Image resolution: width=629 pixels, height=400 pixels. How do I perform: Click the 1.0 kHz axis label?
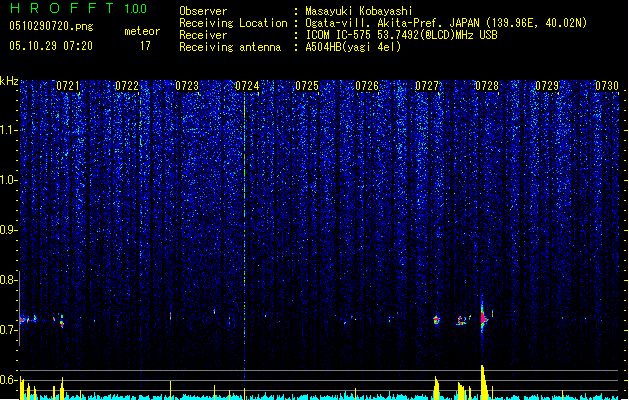coord(8,180)
